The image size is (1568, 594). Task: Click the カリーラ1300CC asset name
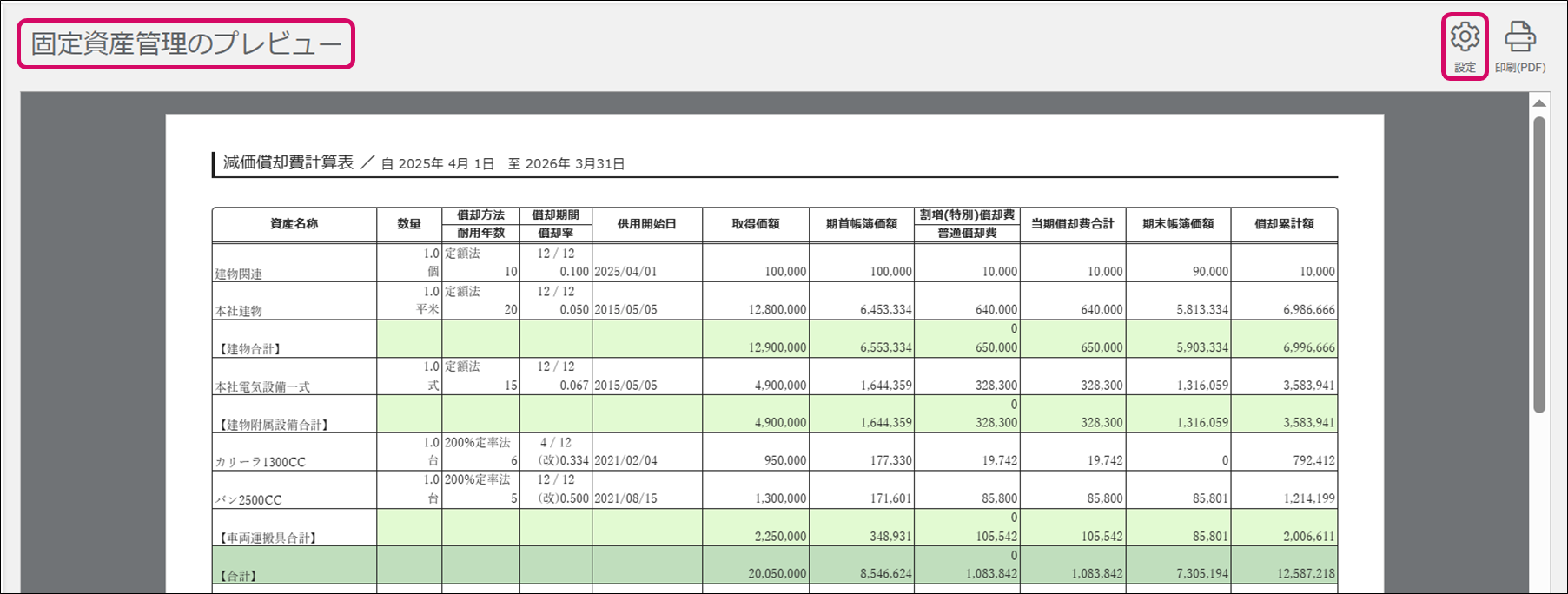(261, 462)
